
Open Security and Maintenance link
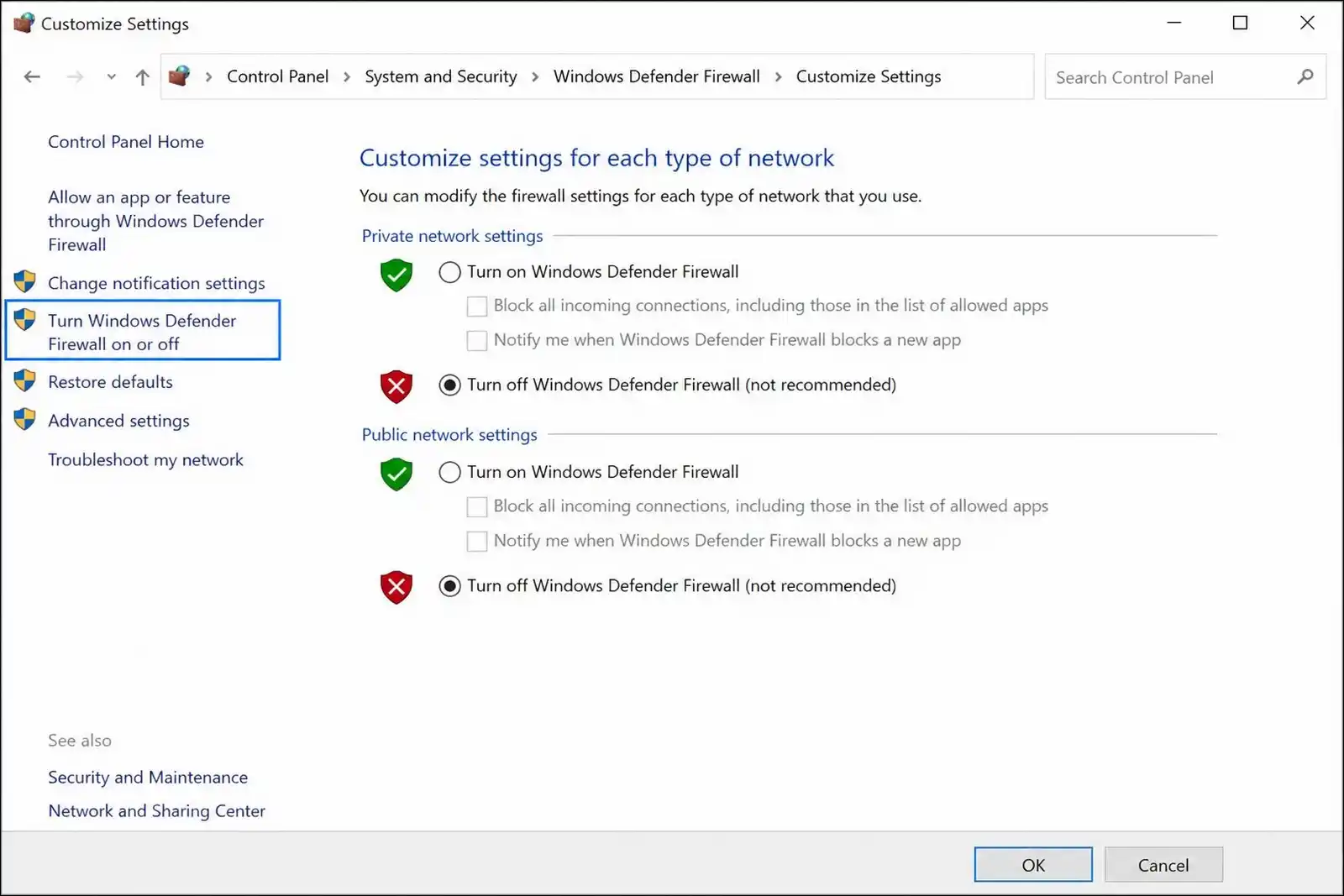148,778
